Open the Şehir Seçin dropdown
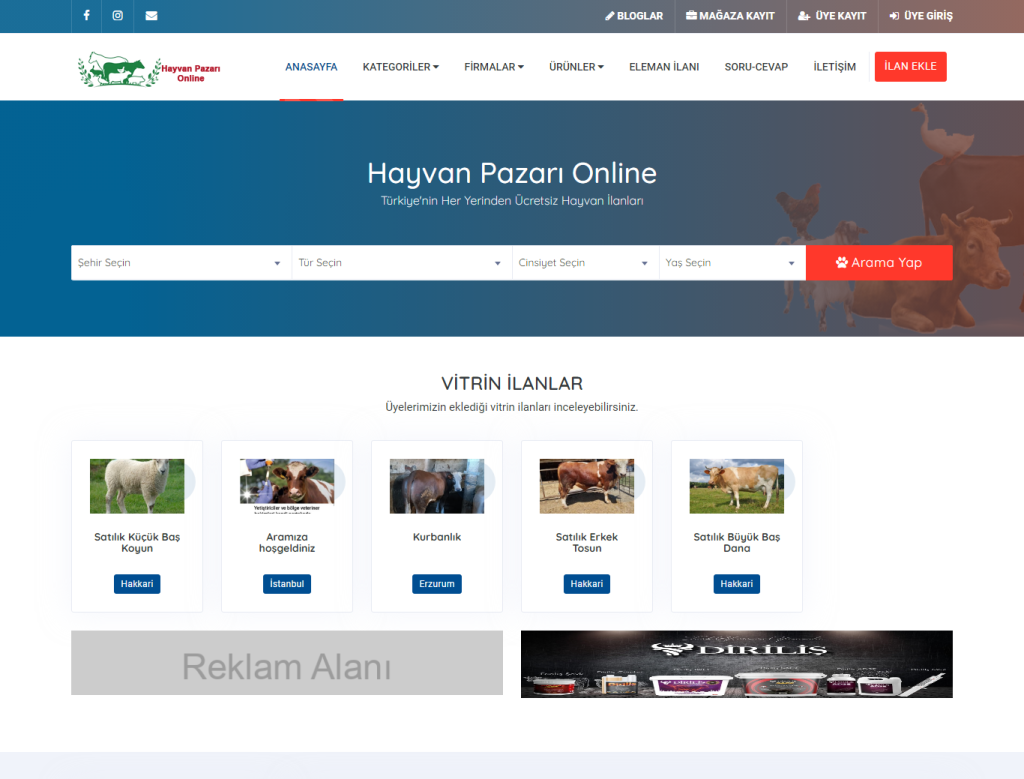Screen dimensions: 1024x779 pos(180,262)
